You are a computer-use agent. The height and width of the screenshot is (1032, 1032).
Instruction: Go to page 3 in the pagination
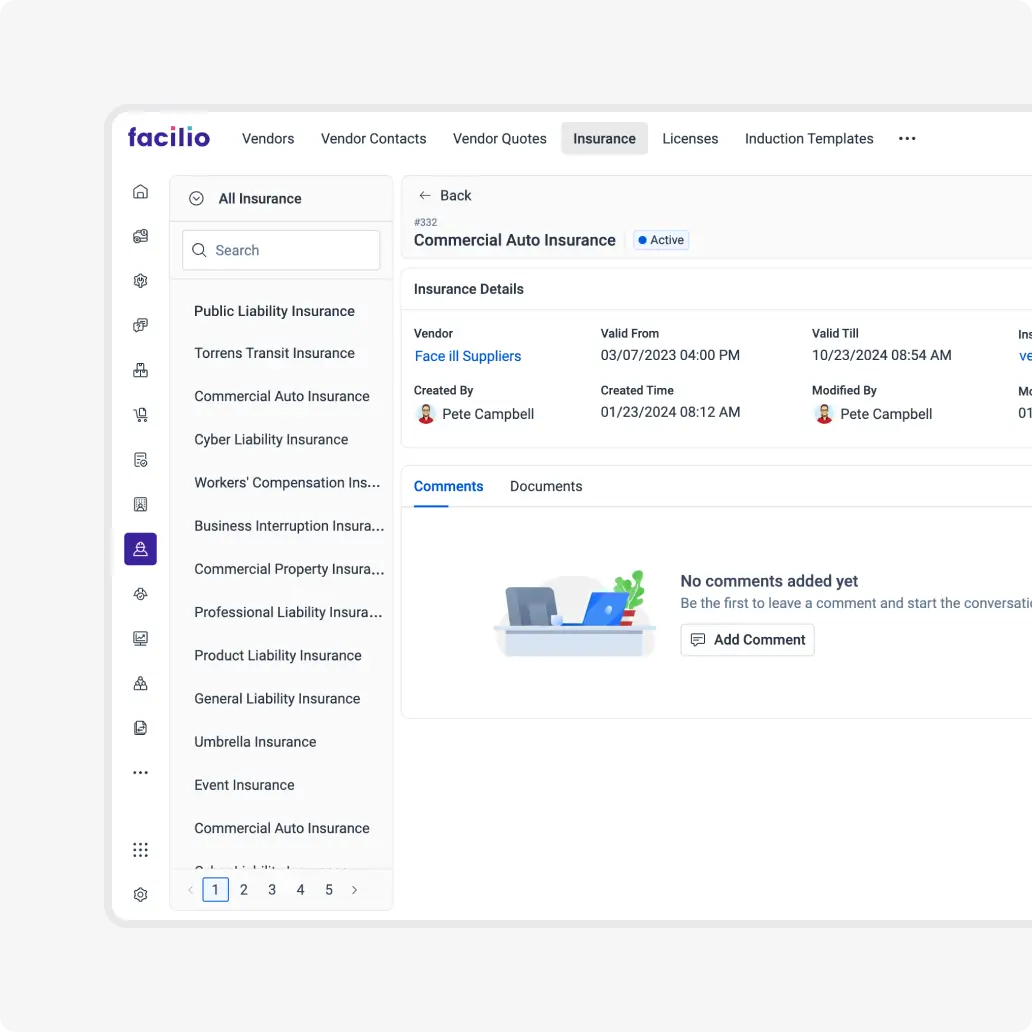coord(271,889)
